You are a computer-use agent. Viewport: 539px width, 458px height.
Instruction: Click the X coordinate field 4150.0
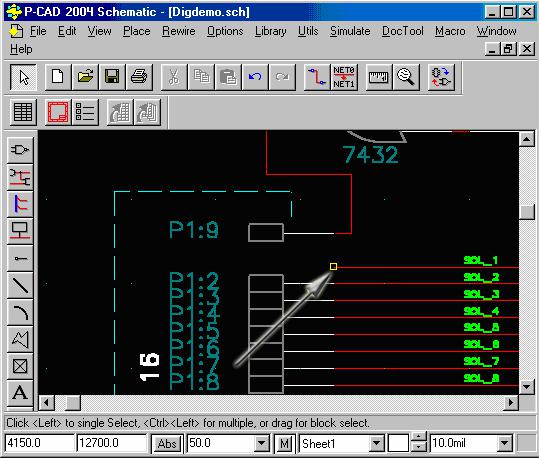40,443
